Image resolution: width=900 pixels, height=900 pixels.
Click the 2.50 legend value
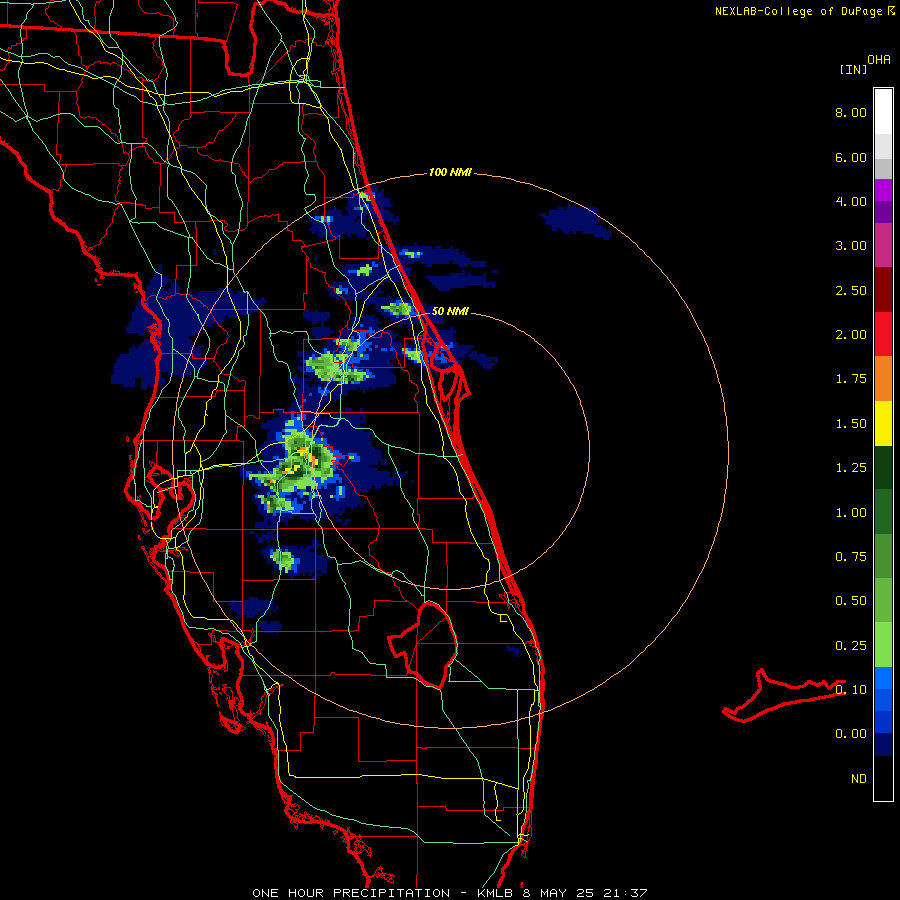click(851, 290)
